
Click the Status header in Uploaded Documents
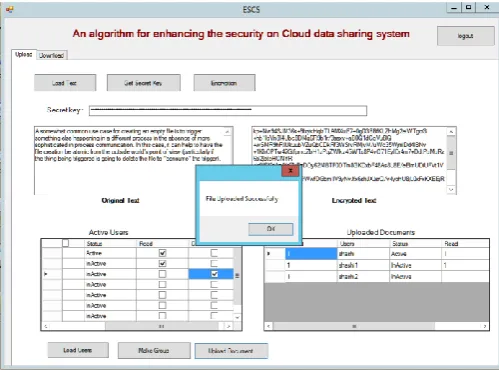click(x=415, y=244)
